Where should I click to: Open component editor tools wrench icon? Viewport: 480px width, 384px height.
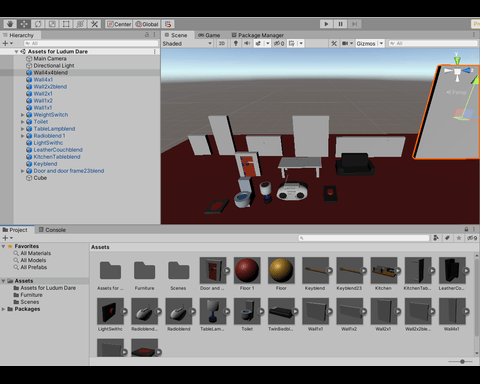(x=334, y=43)
